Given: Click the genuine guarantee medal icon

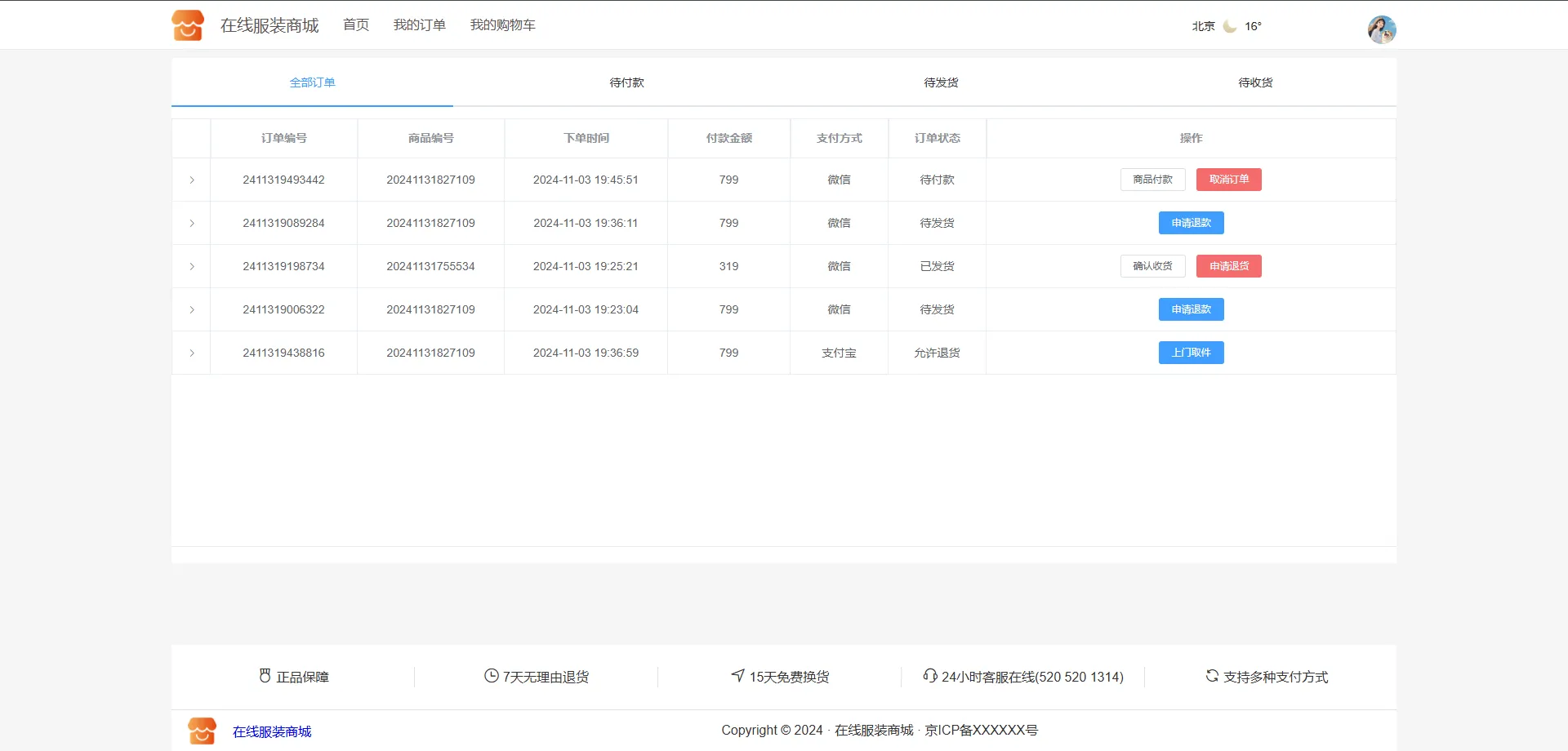Looking at the screenshot, I should click(265, 676).
